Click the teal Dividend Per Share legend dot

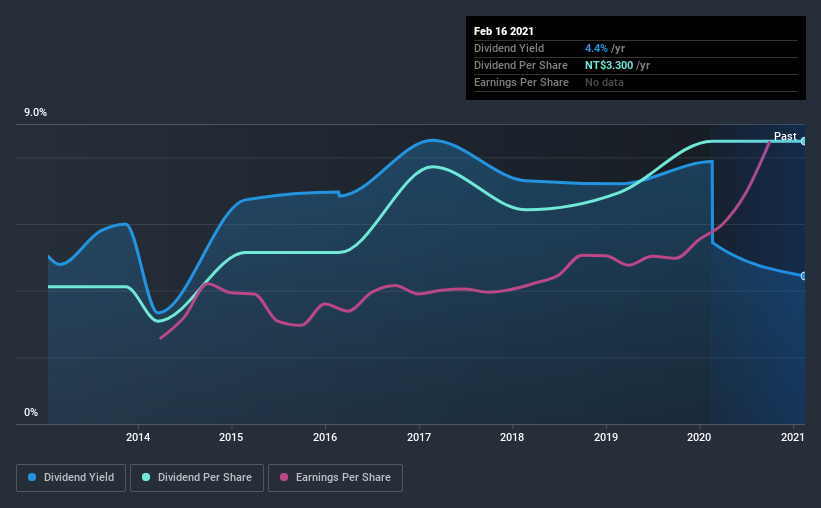pos(146,477)
